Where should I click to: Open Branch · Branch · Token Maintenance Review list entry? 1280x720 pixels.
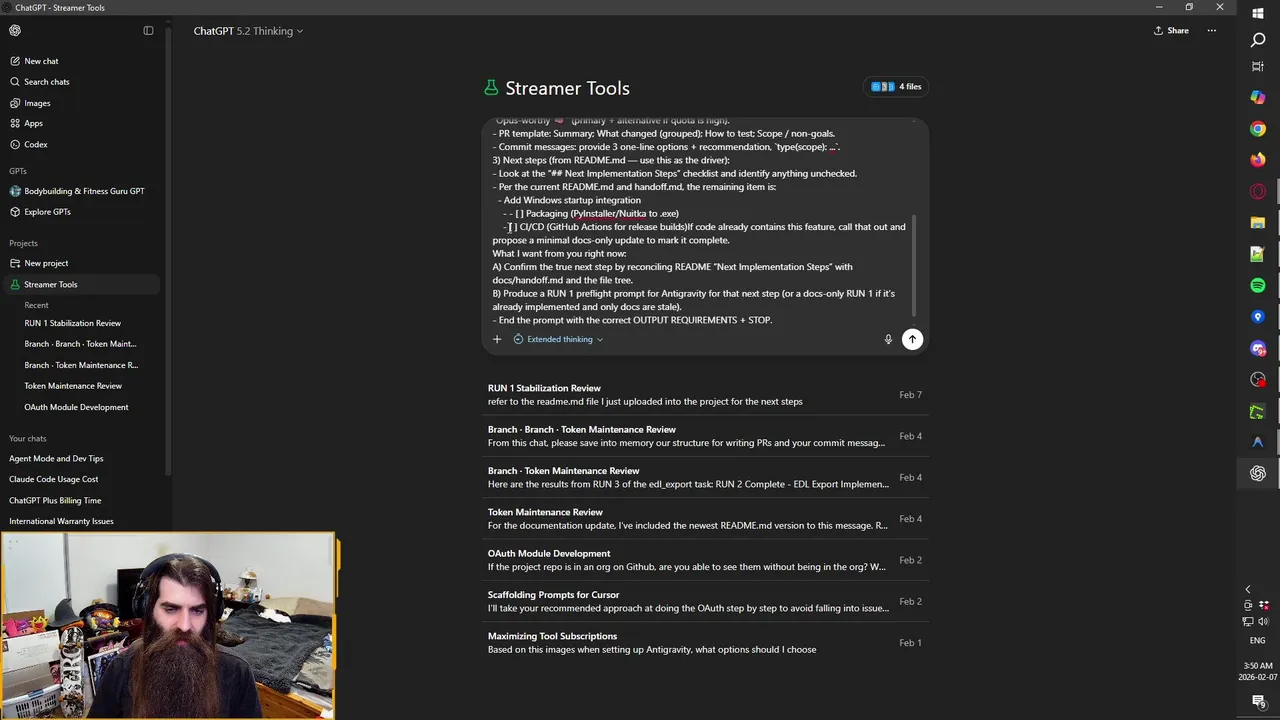[x=705, y=436]
